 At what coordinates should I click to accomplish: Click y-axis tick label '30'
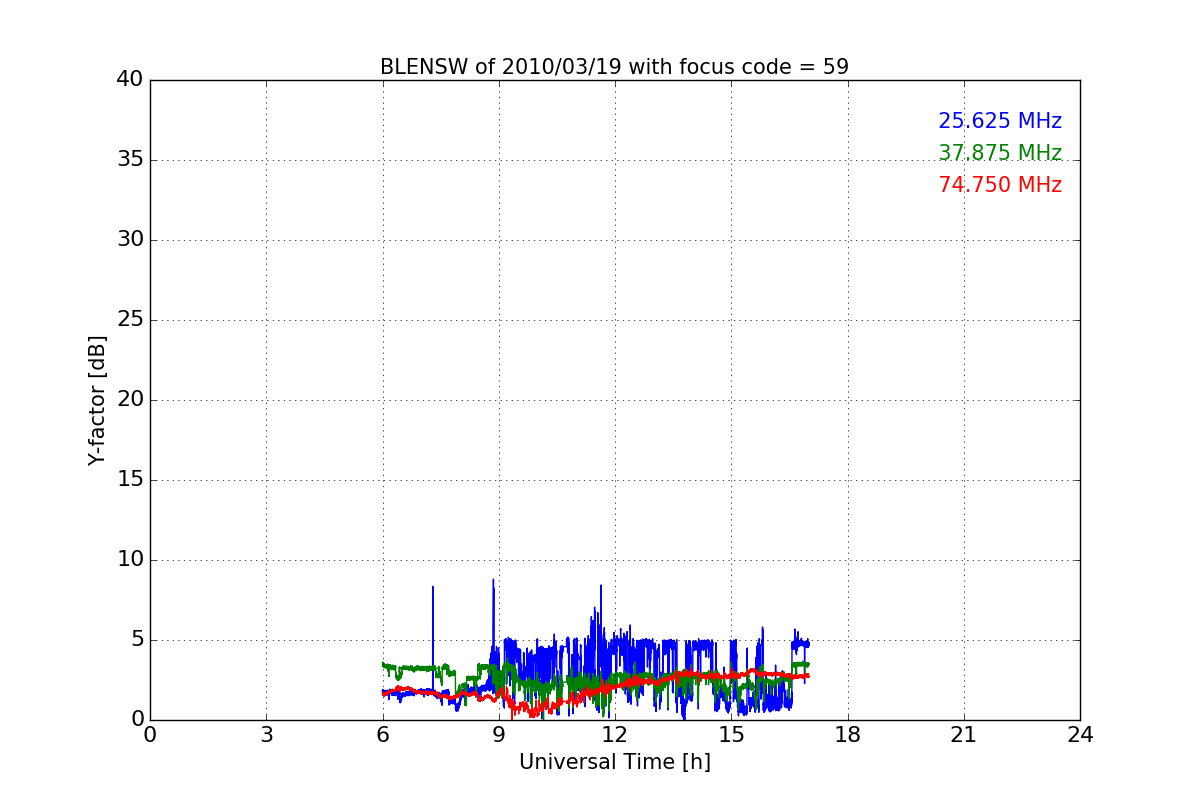point(130,240)
